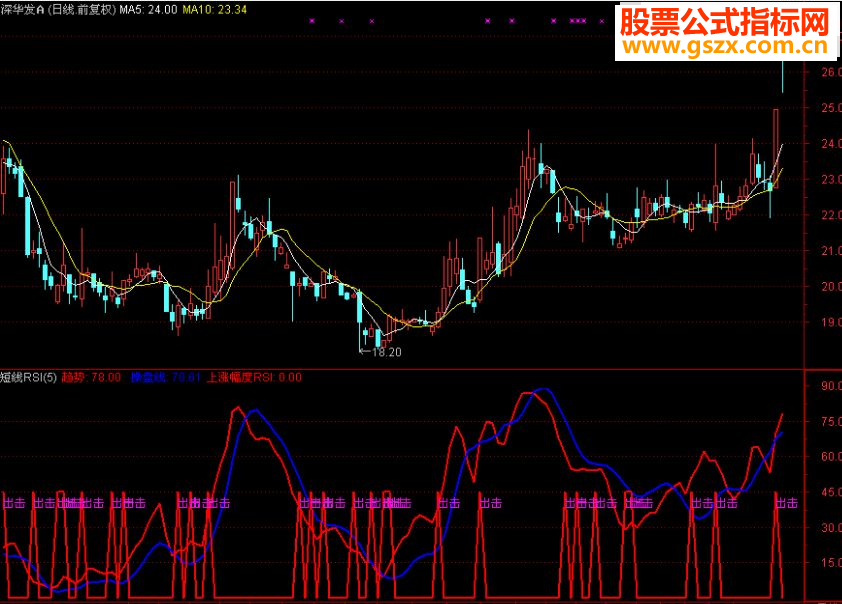Image resolution: width=842 pixels, height=604 pixels.
Task: Click the 24.0 price axis label
Action: pyautogui.click(x=831, y=143)
